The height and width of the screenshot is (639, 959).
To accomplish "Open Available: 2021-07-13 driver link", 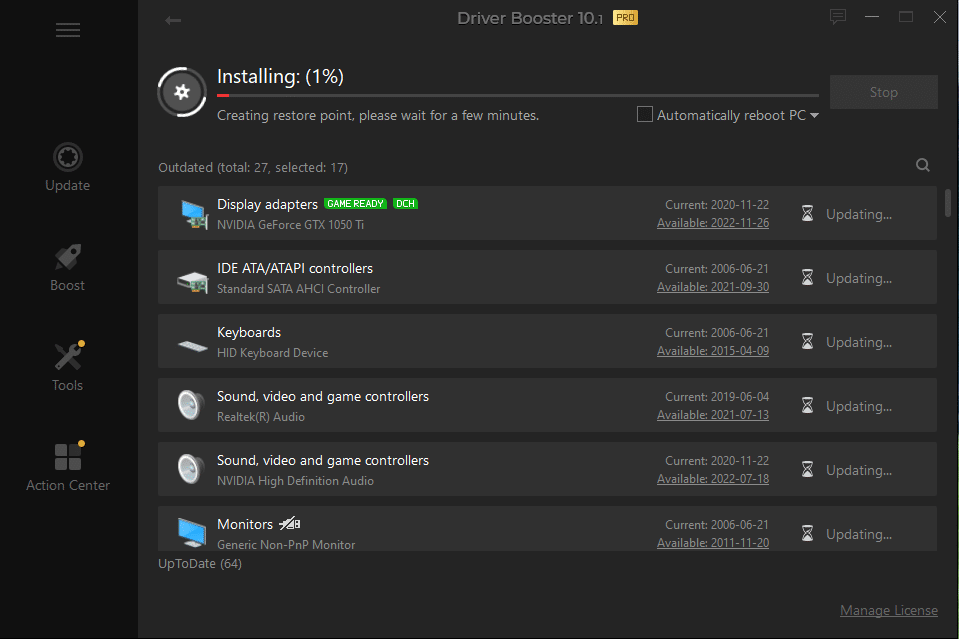I will point(713,415).
